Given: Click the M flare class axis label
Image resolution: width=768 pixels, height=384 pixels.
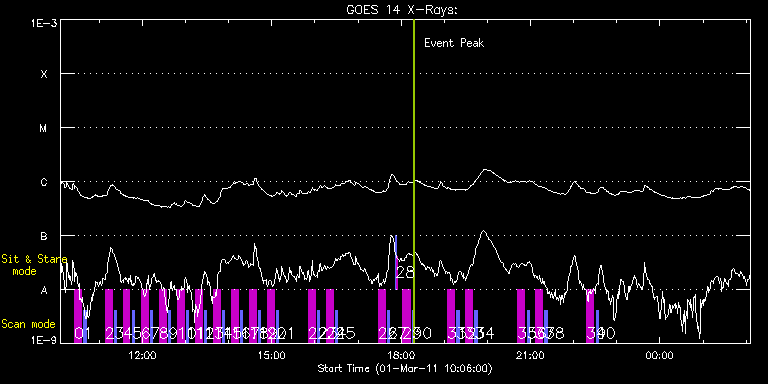Looking at the screenshot, I should pos(44,128).
